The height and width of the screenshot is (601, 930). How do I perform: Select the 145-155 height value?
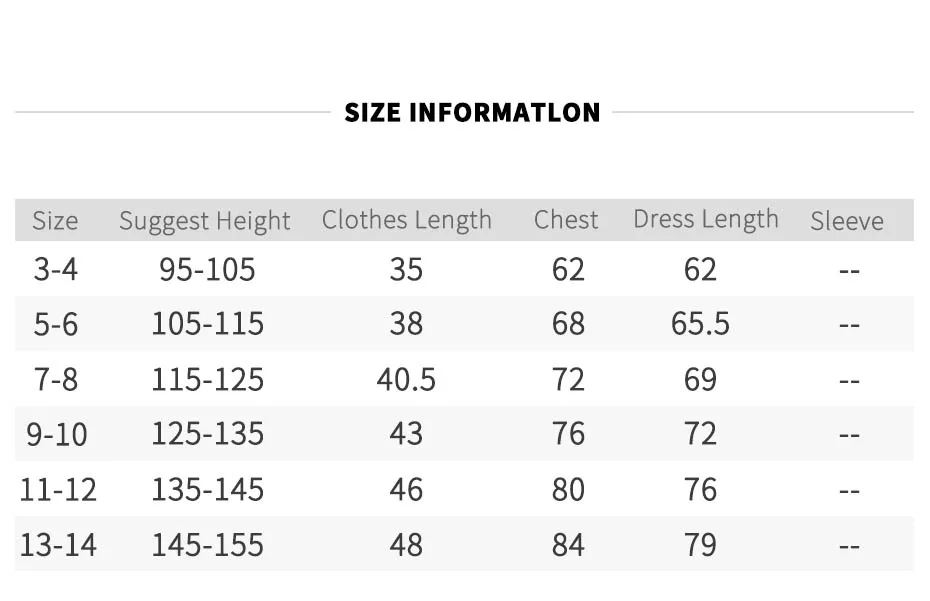tap(208, 545)
